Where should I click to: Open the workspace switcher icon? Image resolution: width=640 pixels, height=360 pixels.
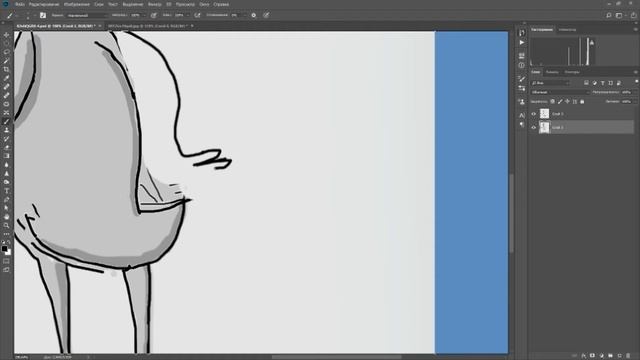tap(620, 15)
